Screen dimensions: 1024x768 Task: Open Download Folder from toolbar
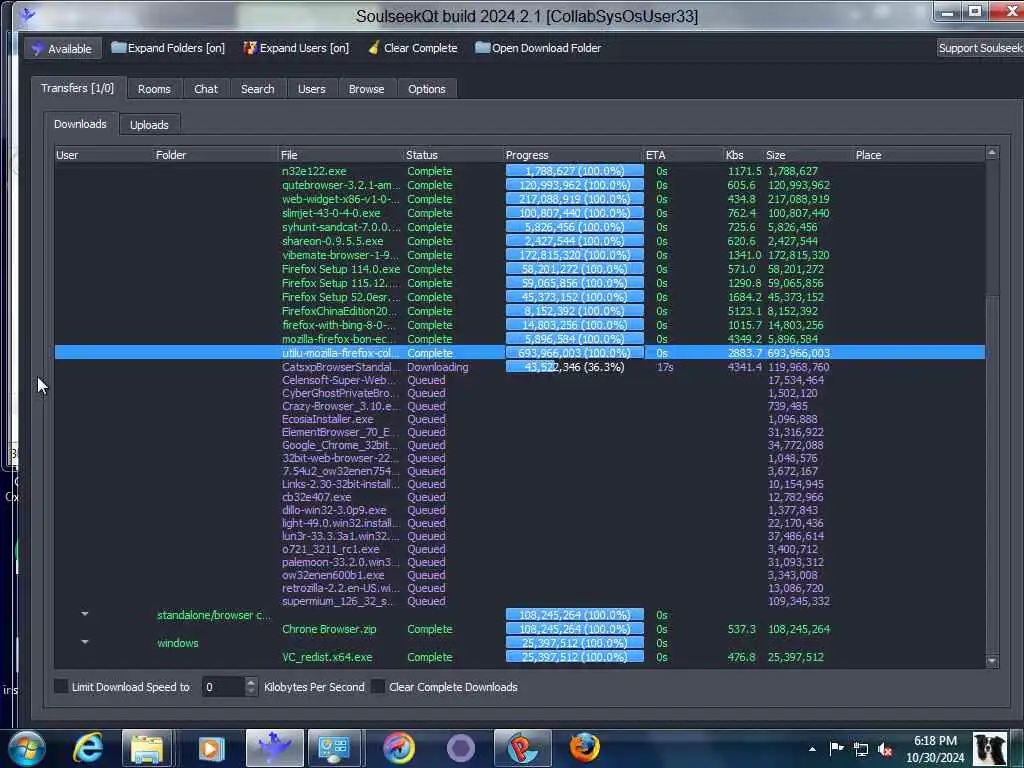[x=538, y=48]
